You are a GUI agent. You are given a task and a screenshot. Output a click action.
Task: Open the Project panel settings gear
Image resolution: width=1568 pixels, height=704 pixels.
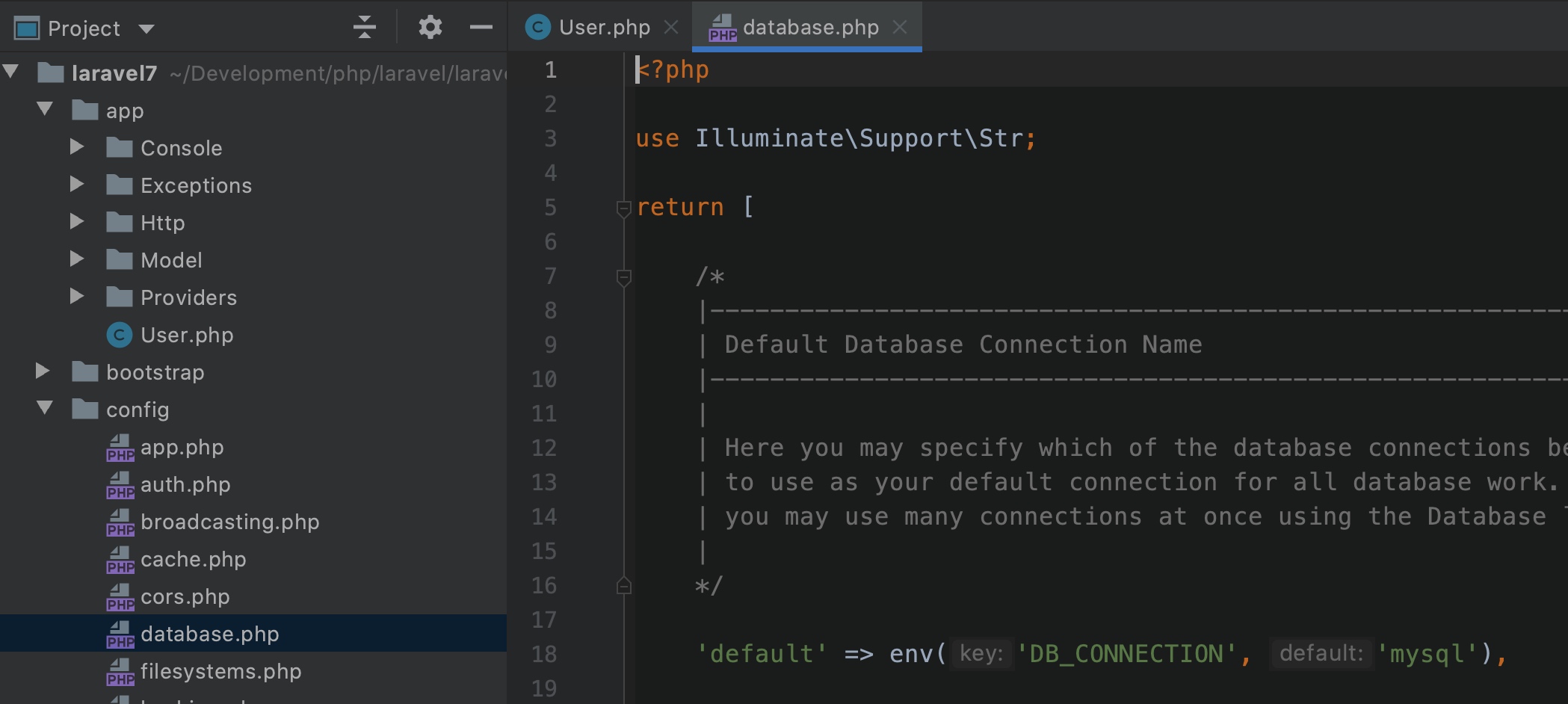point(430,28)
